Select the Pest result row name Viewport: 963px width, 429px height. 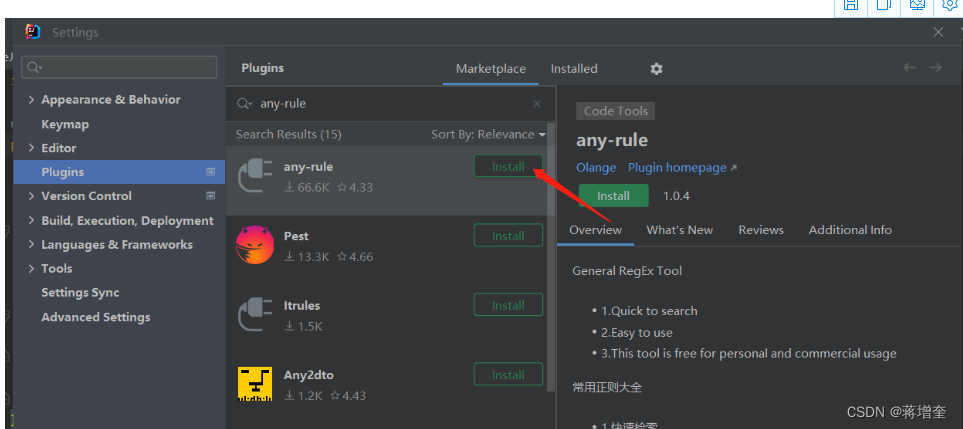point(296,236)
